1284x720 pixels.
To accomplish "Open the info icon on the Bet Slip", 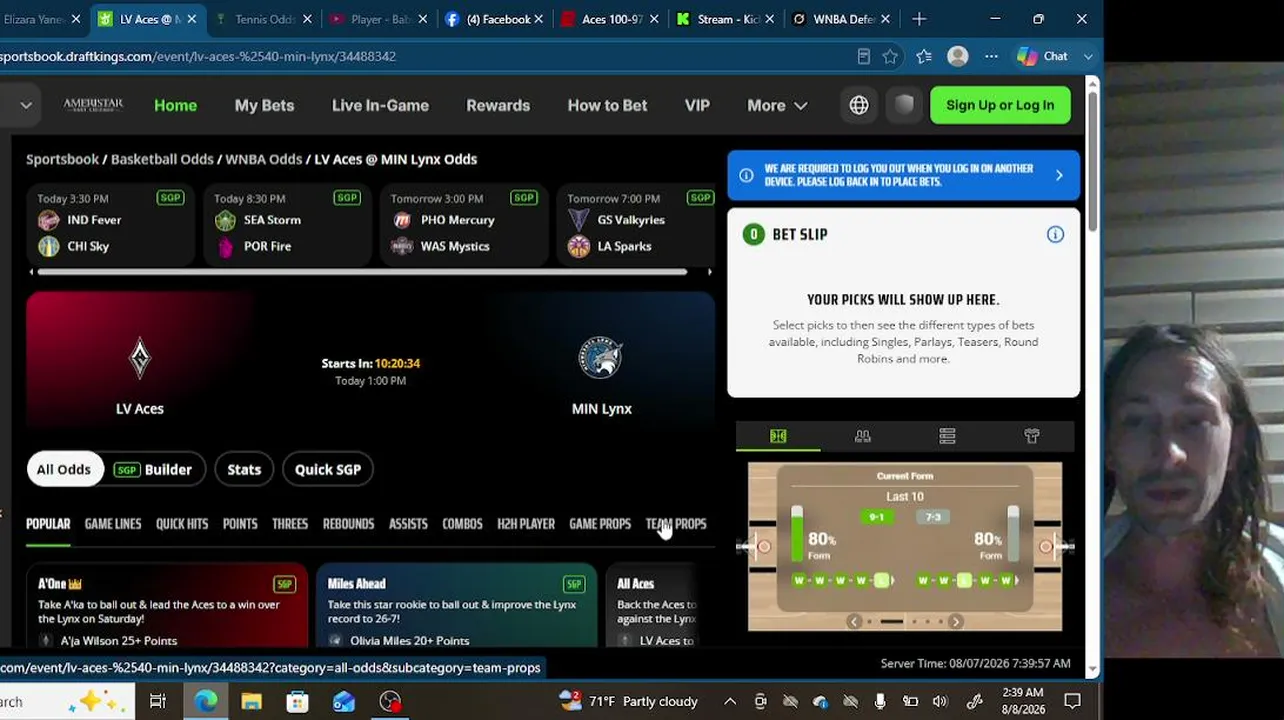I will click(1055, 234).
